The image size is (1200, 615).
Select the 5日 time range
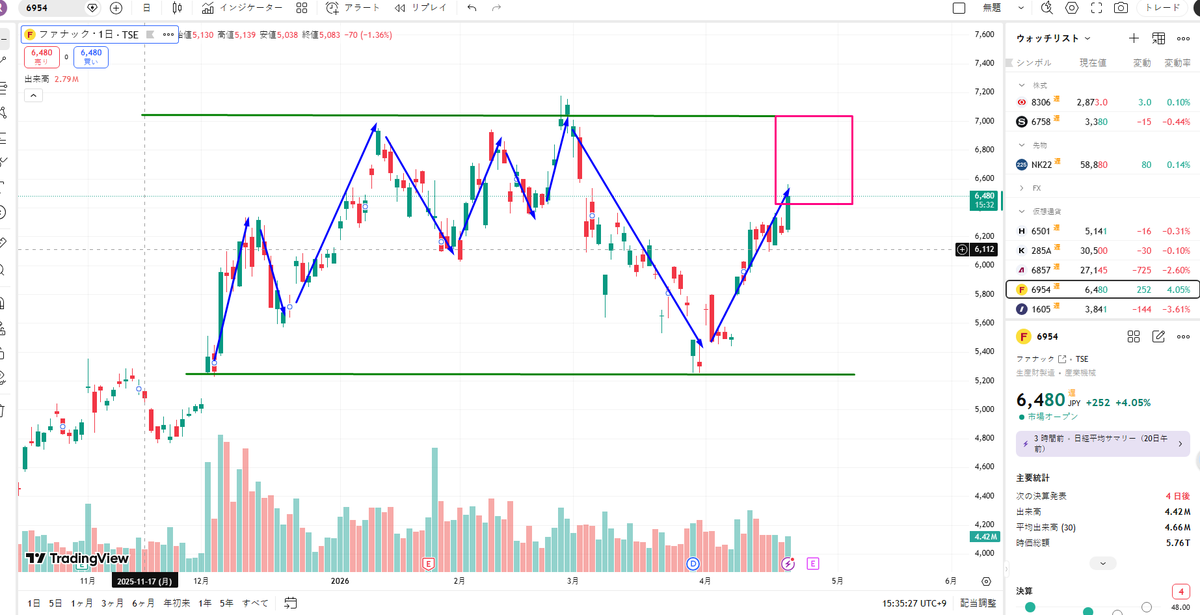coord(56,603)
